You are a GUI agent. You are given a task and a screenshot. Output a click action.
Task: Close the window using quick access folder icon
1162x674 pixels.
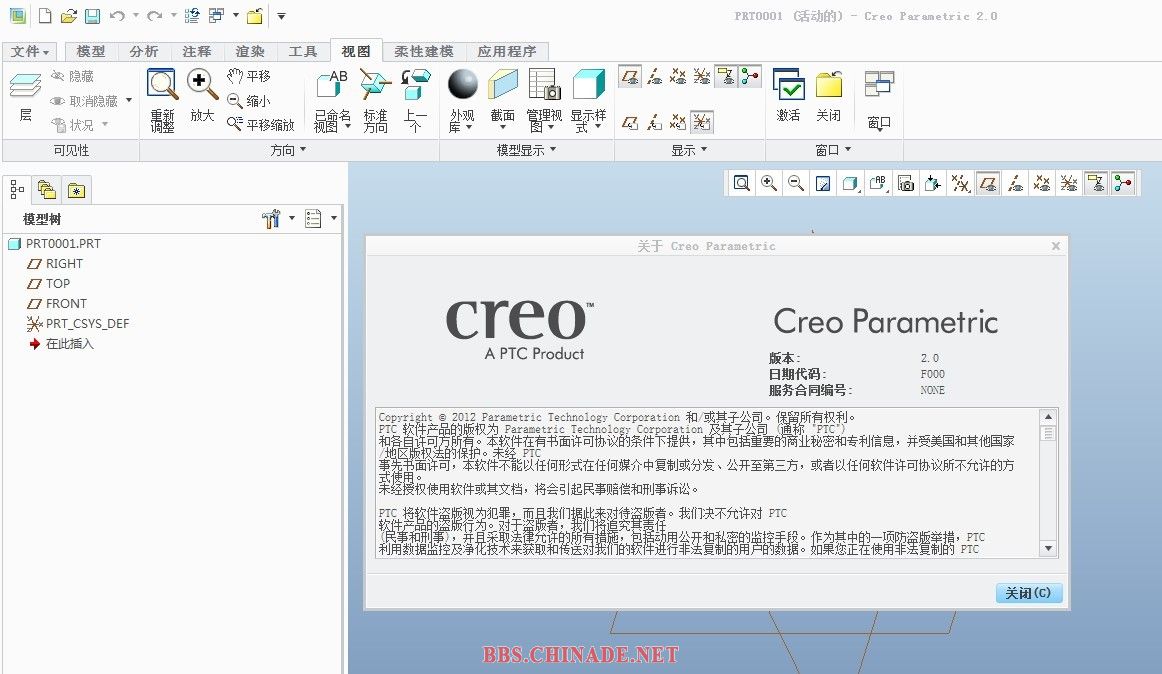(255, 16)
